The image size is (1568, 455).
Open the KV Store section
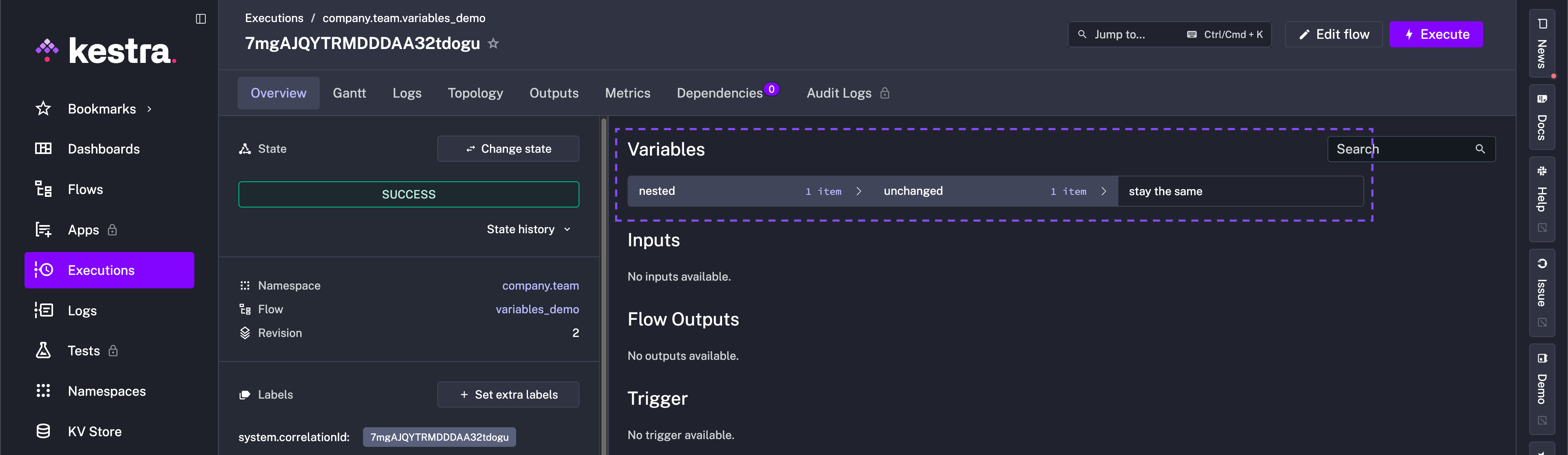coord(95,431)
